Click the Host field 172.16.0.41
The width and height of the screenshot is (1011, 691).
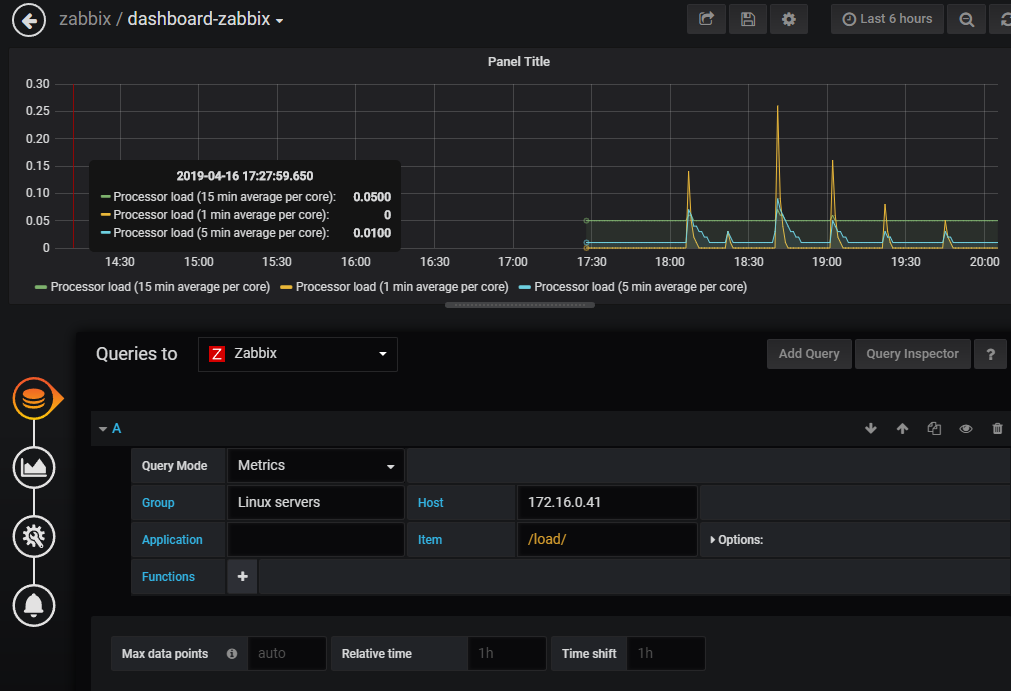[607, 502]
